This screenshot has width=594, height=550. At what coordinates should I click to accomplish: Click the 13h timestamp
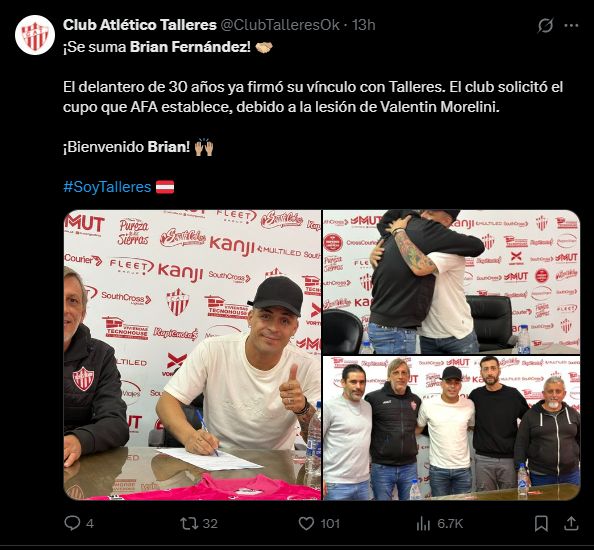[x=364, y=25]
